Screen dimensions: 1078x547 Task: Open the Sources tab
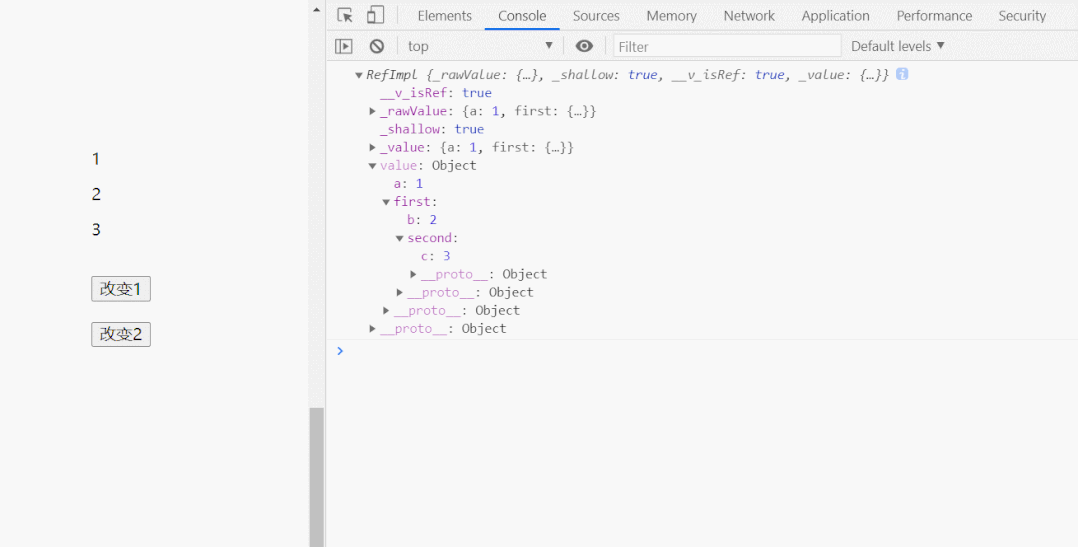click(596, 16)
